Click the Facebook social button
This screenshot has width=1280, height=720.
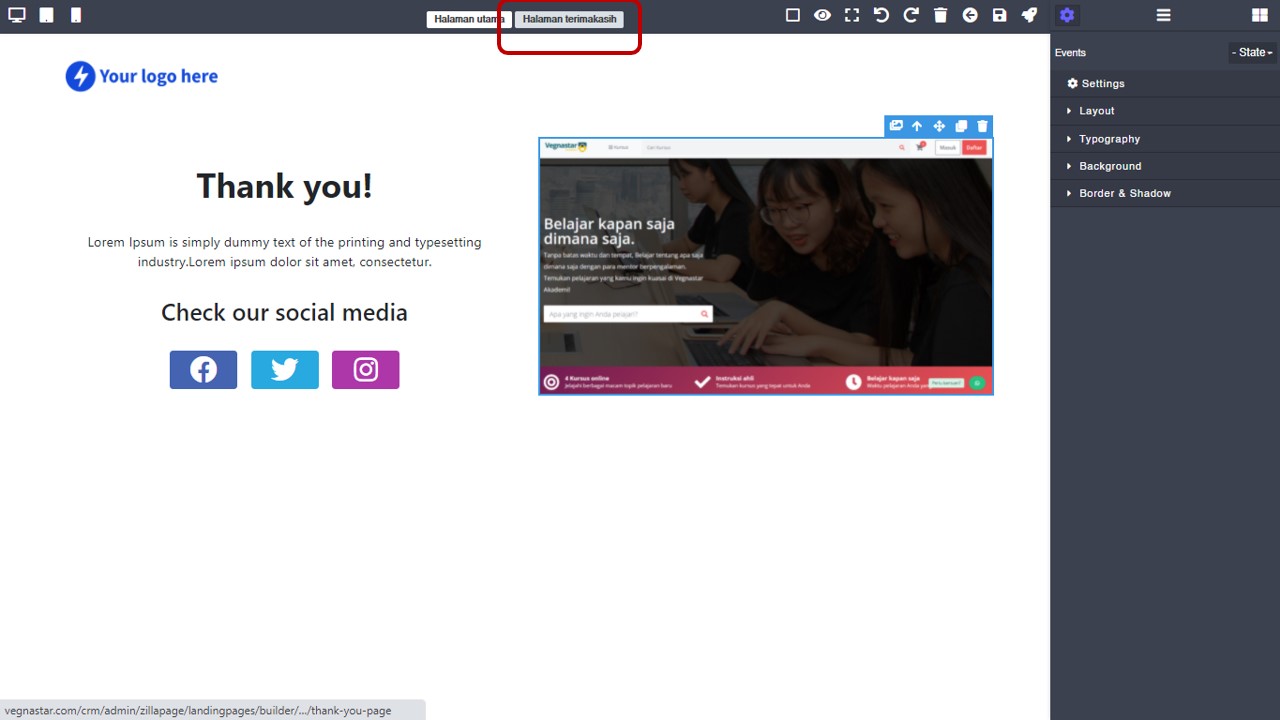tap(203, 370)
